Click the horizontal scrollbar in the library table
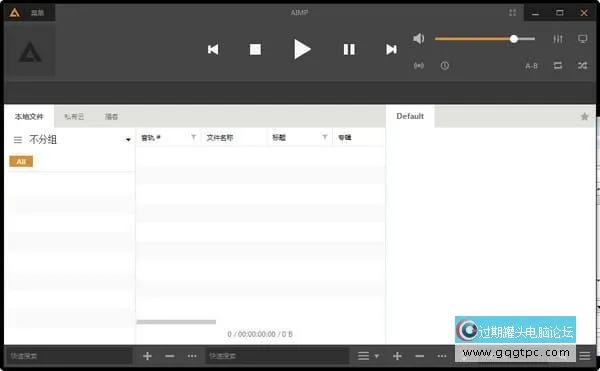Viewport: 600px width, 371px height. pyautogui.click(x=176, y=322)
